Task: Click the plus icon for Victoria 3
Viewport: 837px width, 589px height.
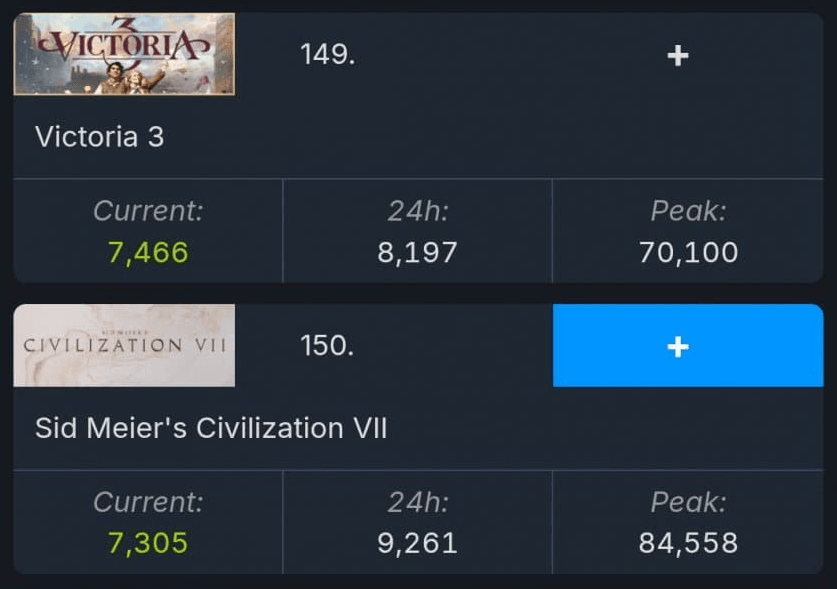Action: point(678,55)
